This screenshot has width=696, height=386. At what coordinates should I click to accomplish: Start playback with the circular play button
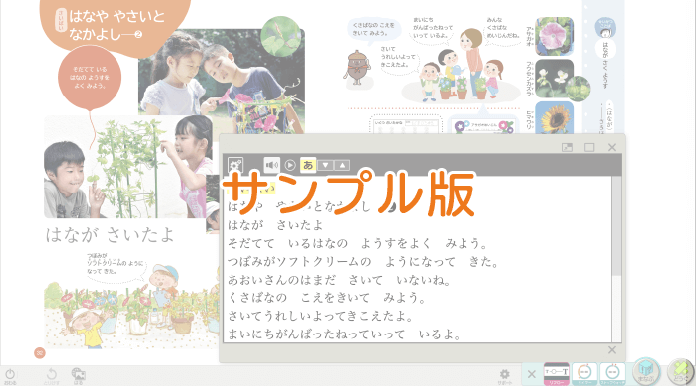pyautogui.click(x=290, y=165)
